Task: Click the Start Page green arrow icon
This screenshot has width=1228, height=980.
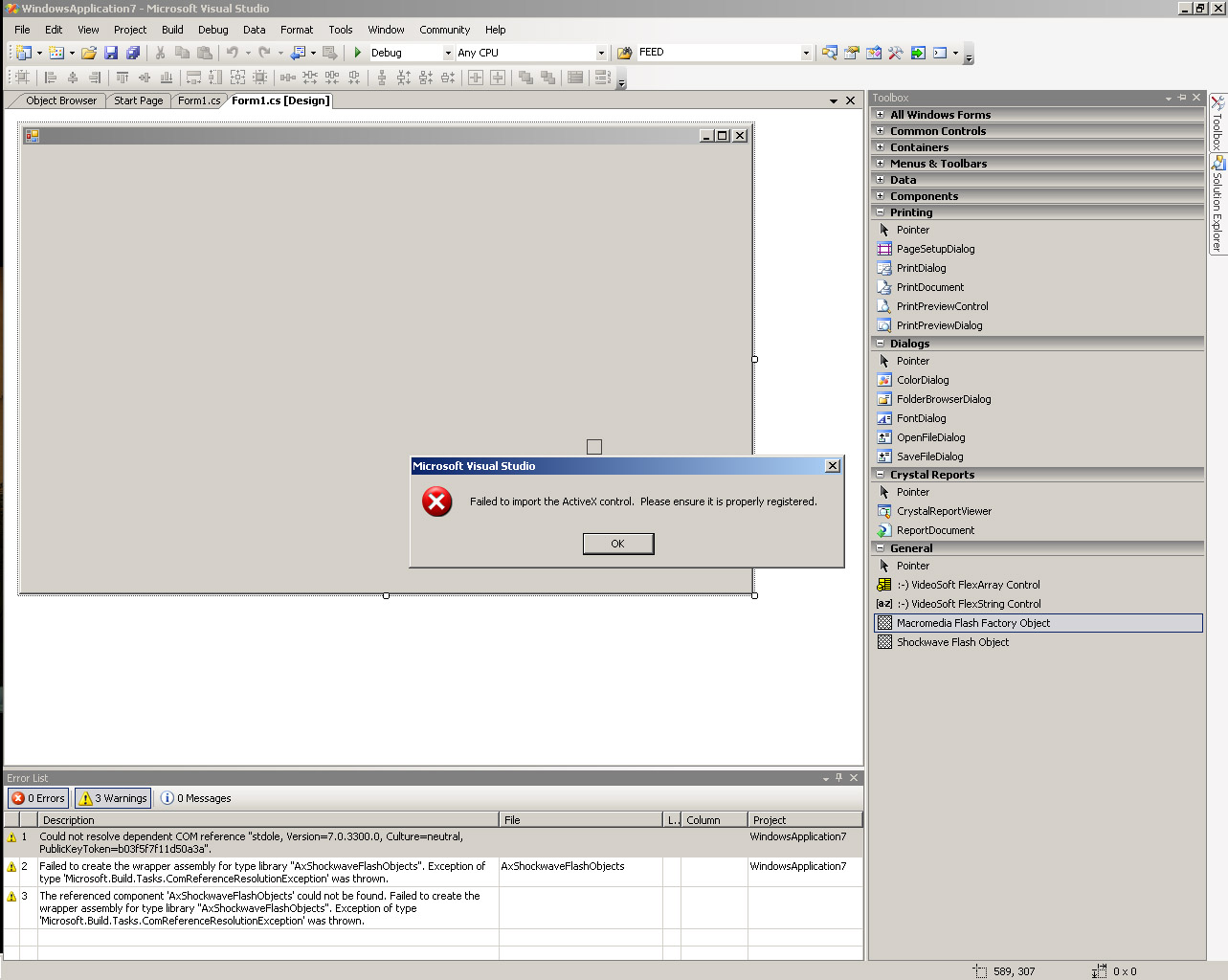Action: 918,53
